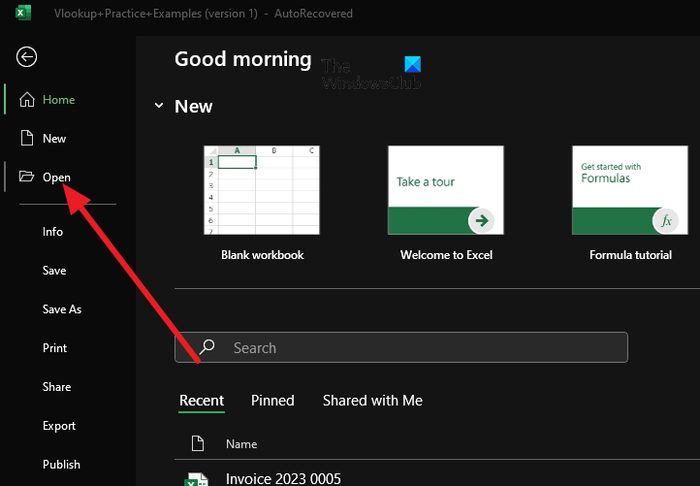This screenshot has width=700, height=486.
Task: Click the Excel file icon beside Invoice 2023 0005
Action: pos(196,479)
